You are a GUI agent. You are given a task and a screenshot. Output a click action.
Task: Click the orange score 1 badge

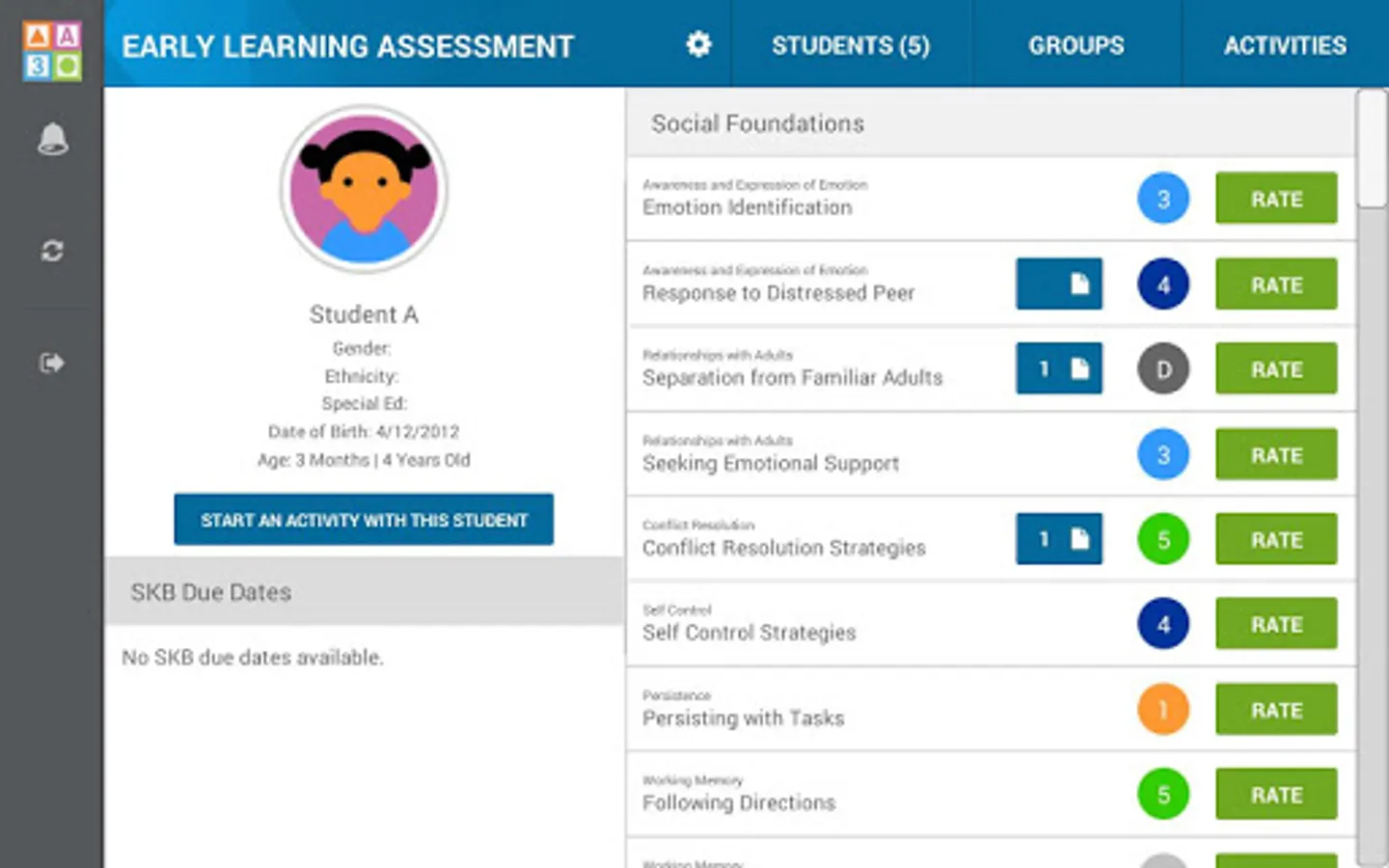[1163, 710]
